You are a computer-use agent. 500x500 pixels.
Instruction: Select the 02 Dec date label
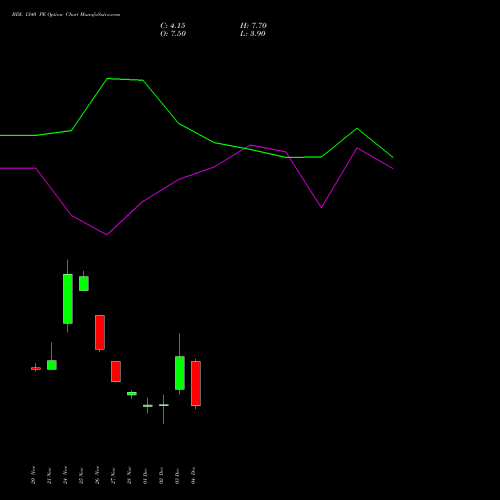coord(161,475)
